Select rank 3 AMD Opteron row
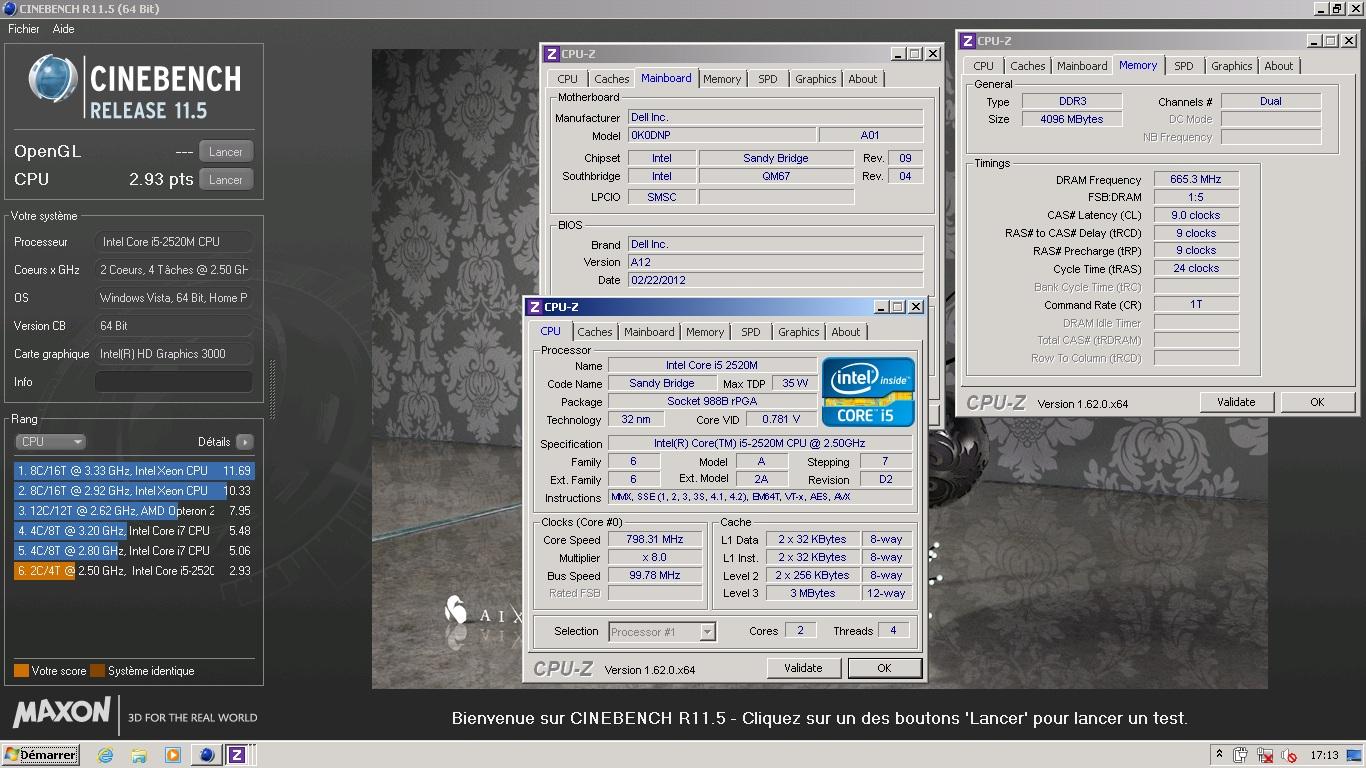 click(x=134, y=511)
